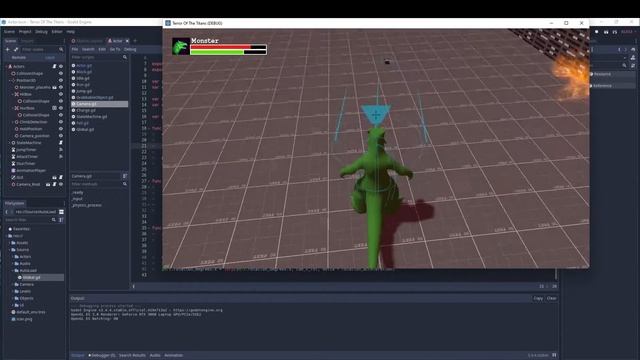640x360 pixels.
Task: Open the Help menu
Action: (71, 31)
